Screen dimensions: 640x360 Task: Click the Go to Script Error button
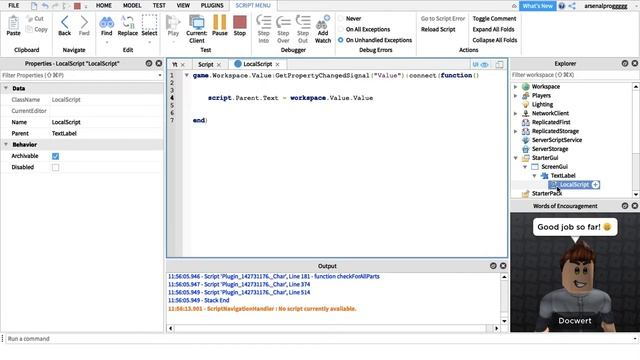pyautogui.click(x=443, y=18)
